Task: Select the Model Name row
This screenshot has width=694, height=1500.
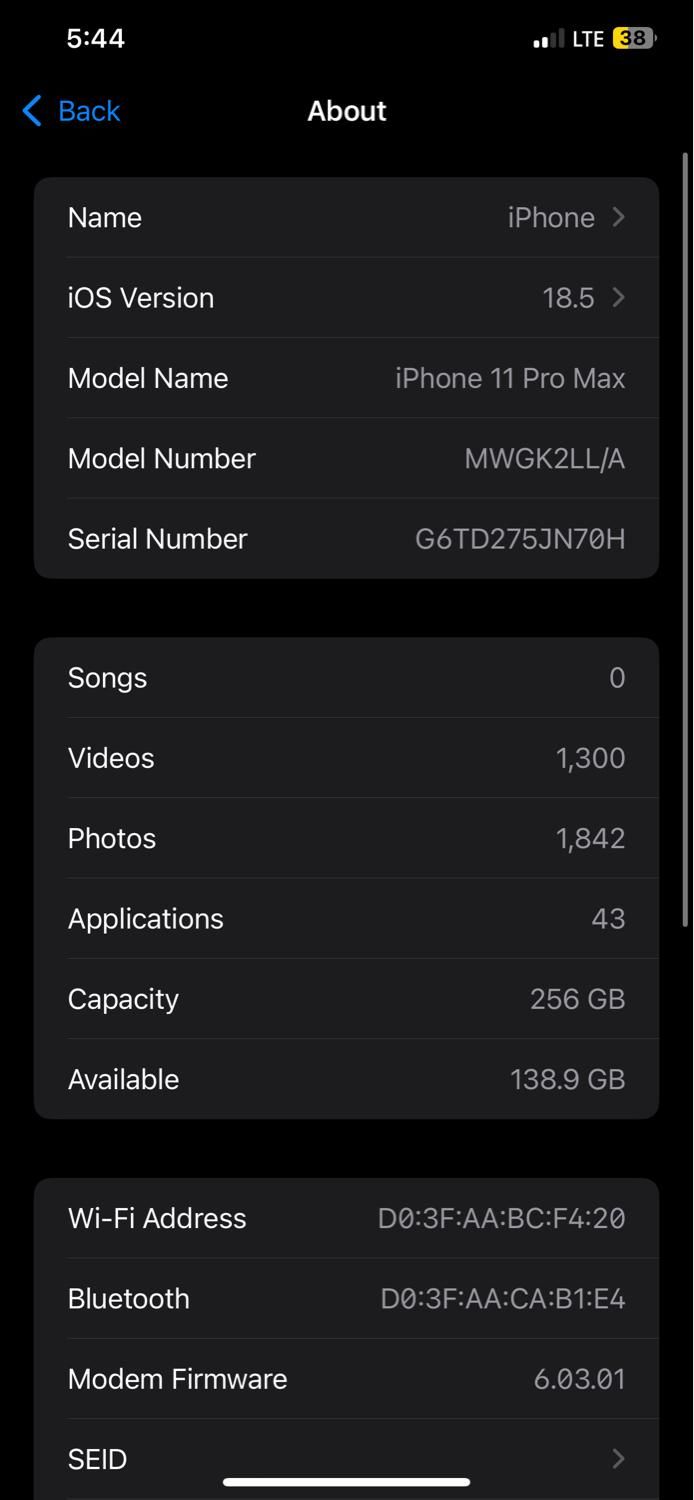Action: click(x=346, y=378)
